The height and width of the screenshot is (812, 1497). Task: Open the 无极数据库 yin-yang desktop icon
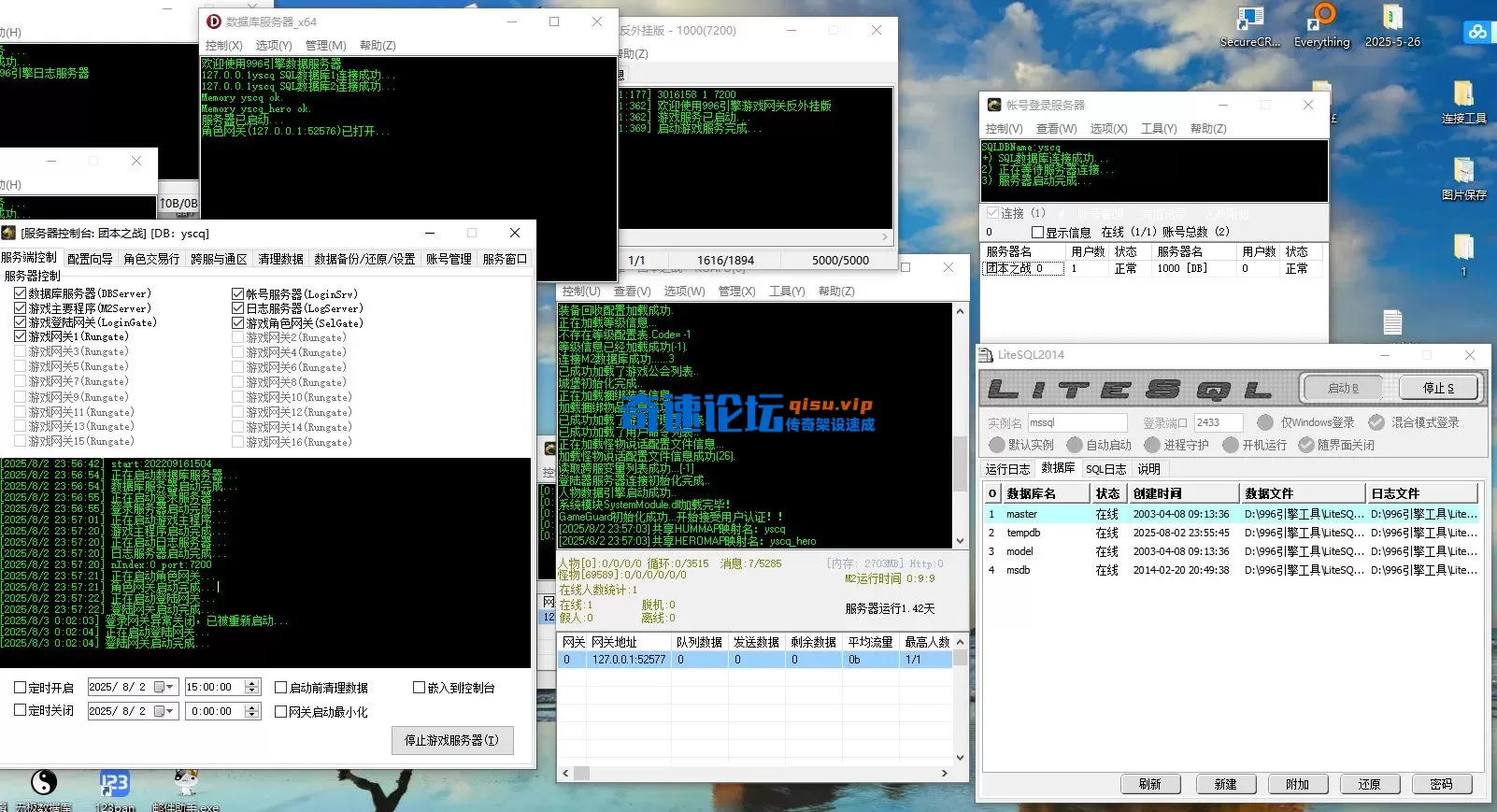click(x=44, y=788)
